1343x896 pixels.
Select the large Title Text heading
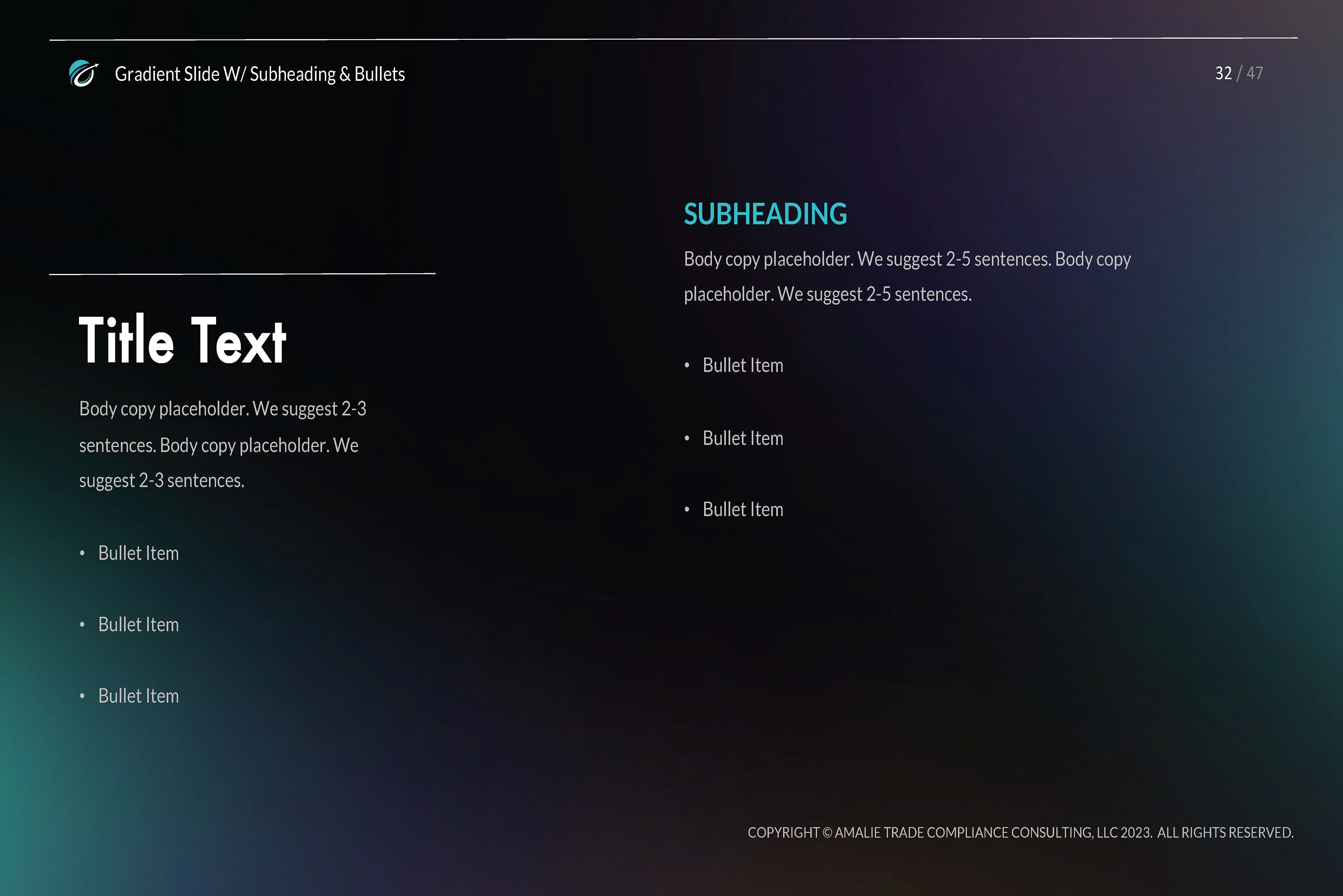(x=182, y=341)
